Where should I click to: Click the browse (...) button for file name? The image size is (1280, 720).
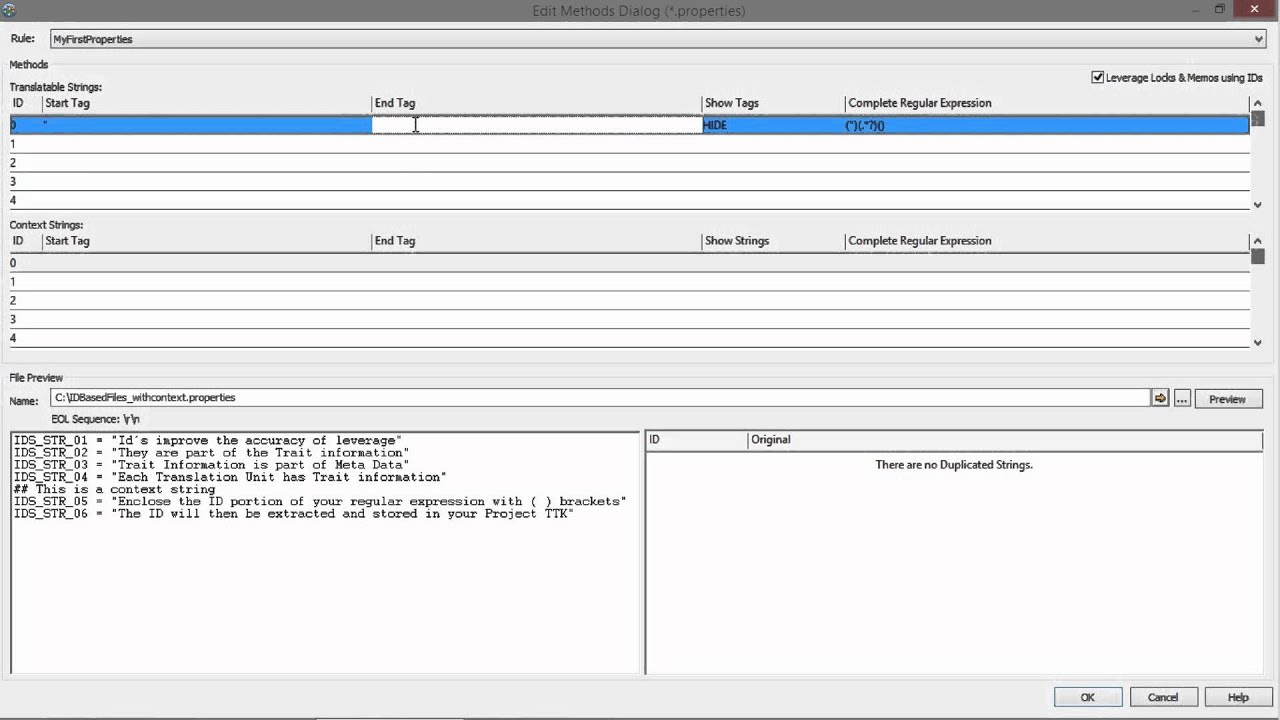[1182, 398]
